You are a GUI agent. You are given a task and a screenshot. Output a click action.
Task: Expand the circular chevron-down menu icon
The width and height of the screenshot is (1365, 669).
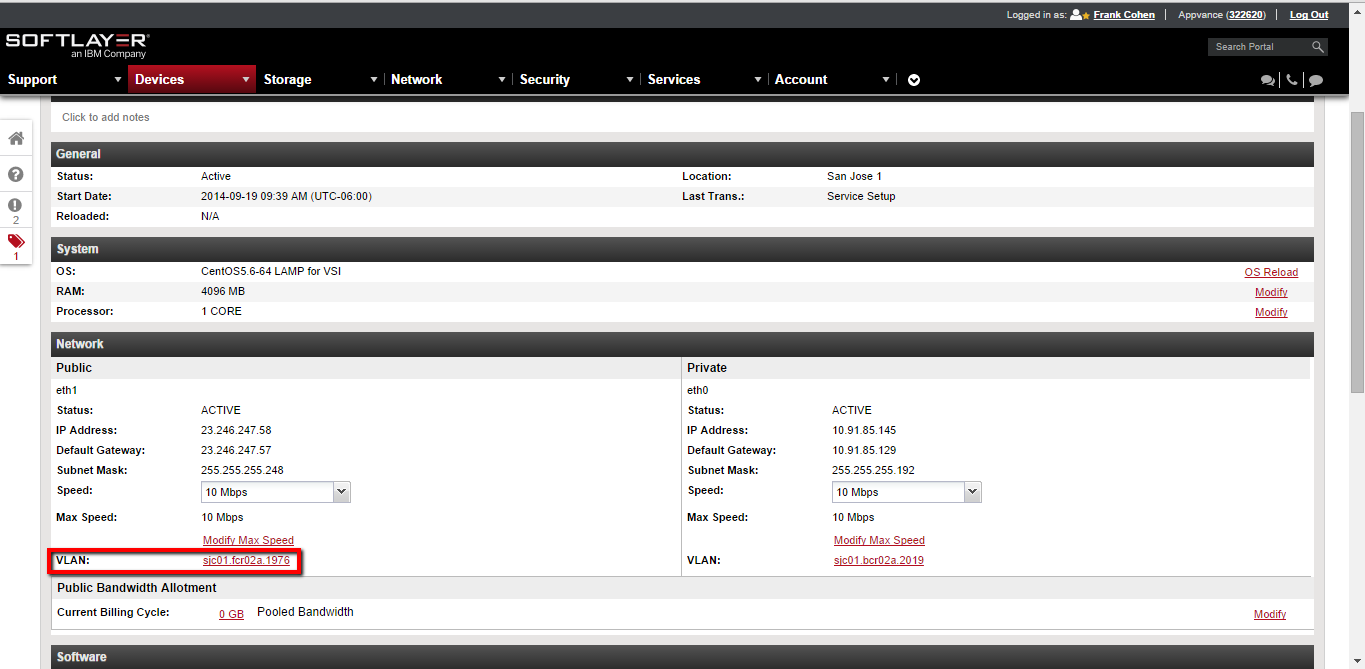(x=914, y=80)
